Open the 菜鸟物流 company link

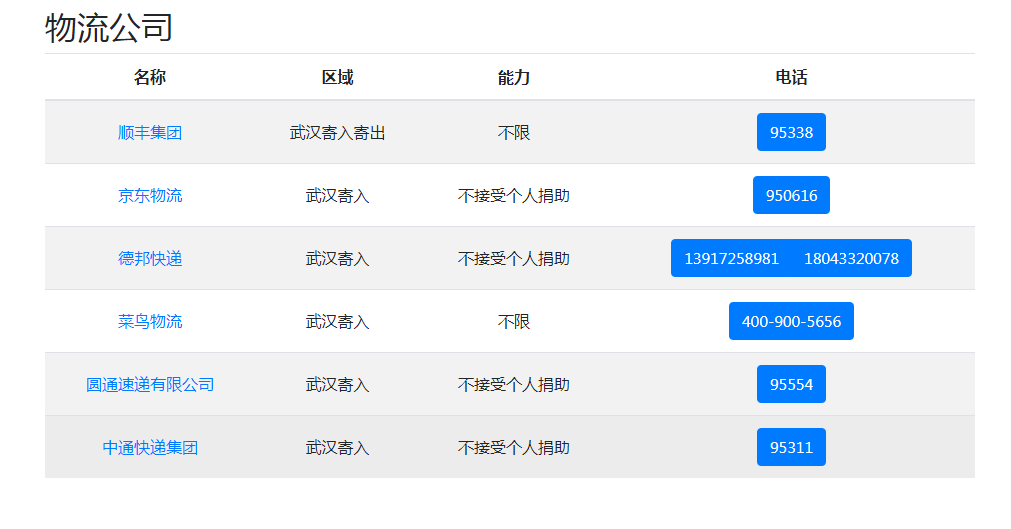150,321
